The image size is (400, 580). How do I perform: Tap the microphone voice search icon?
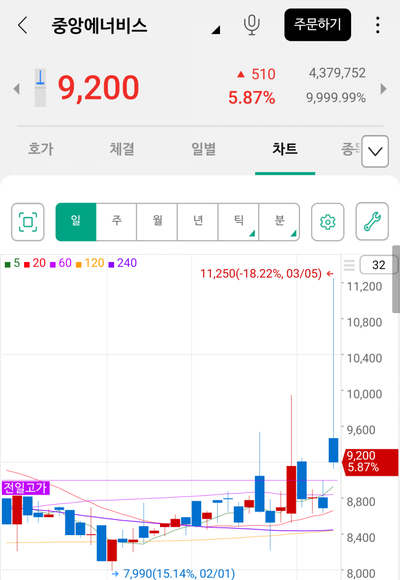coord(252,25)
